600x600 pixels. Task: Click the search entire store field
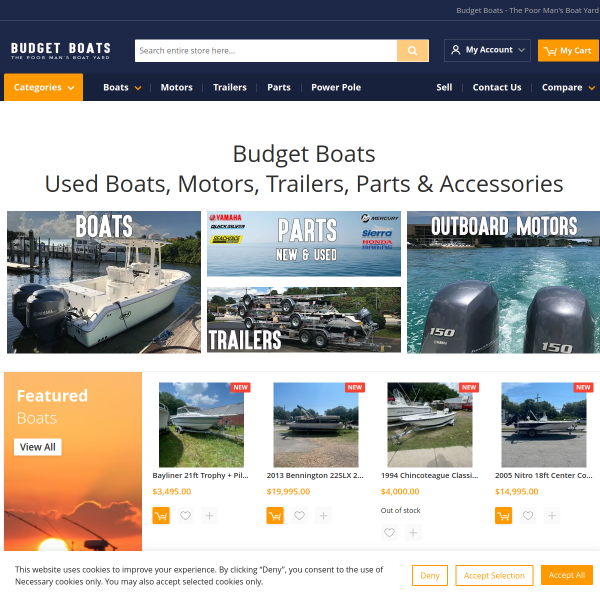[266, 51]
